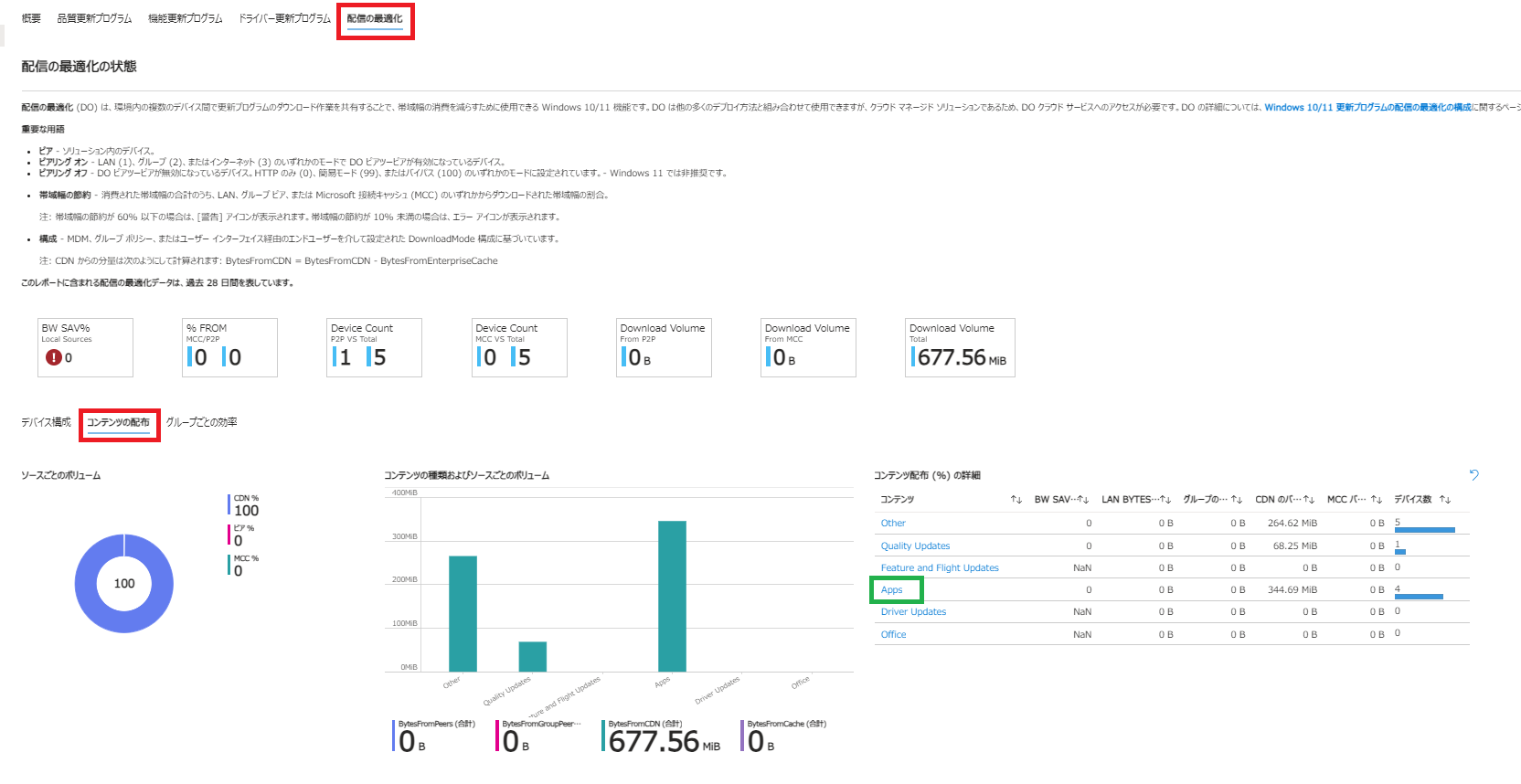Click the CDN % legend item
The image size is (1521, 784).
244,505
